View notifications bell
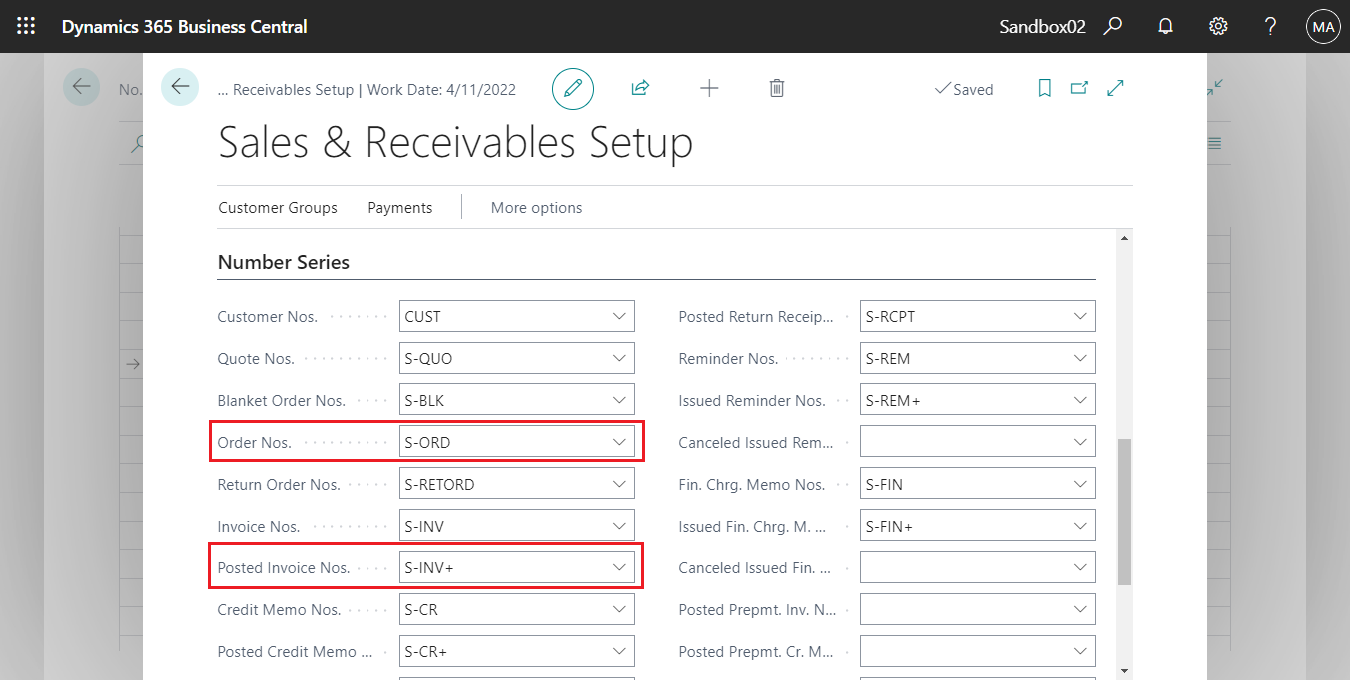1350x680 pixels. click(1165, 26)
